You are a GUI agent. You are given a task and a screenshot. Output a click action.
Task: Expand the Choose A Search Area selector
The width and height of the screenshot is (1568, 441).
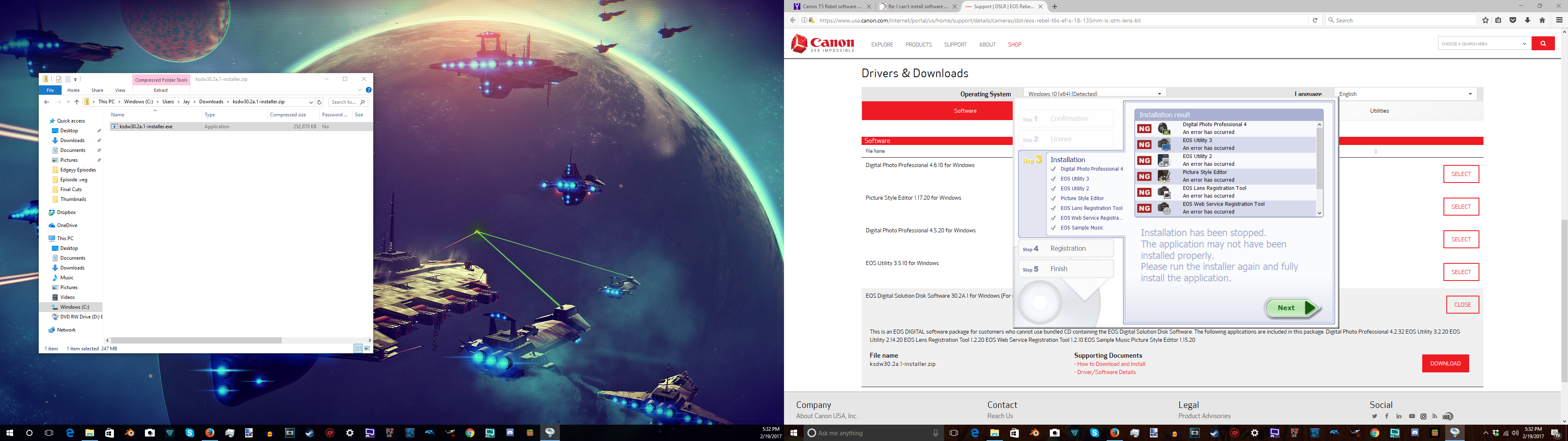pos(1482,43)
